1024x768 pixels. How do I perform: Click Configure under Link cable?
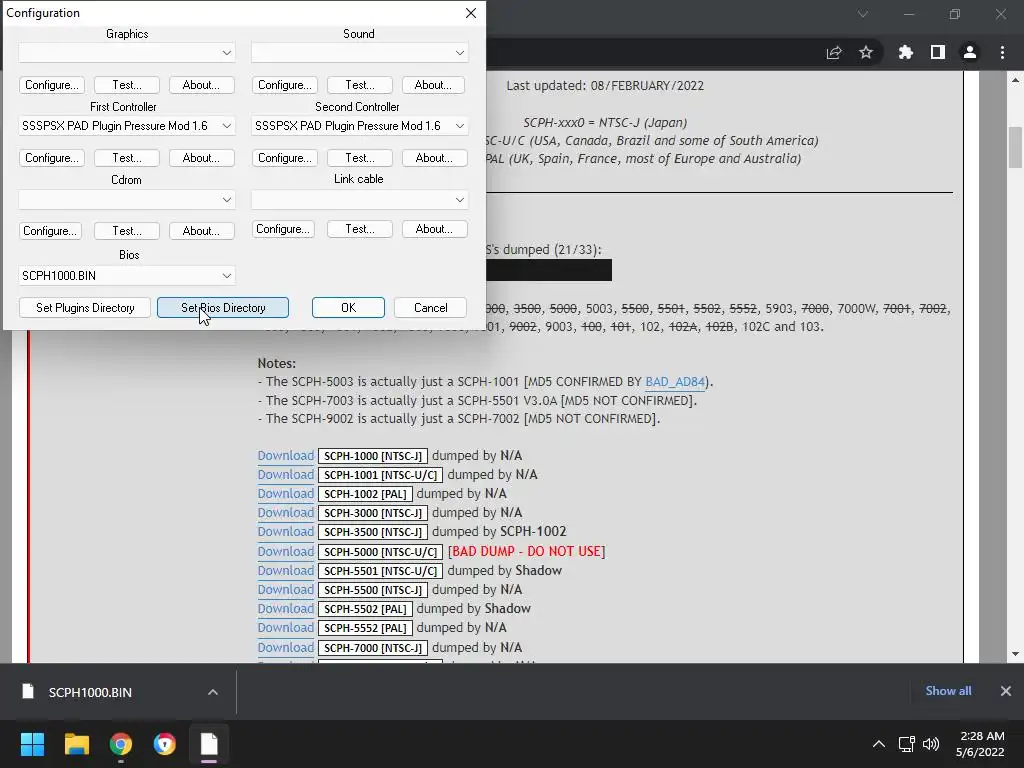click(283, 229)
